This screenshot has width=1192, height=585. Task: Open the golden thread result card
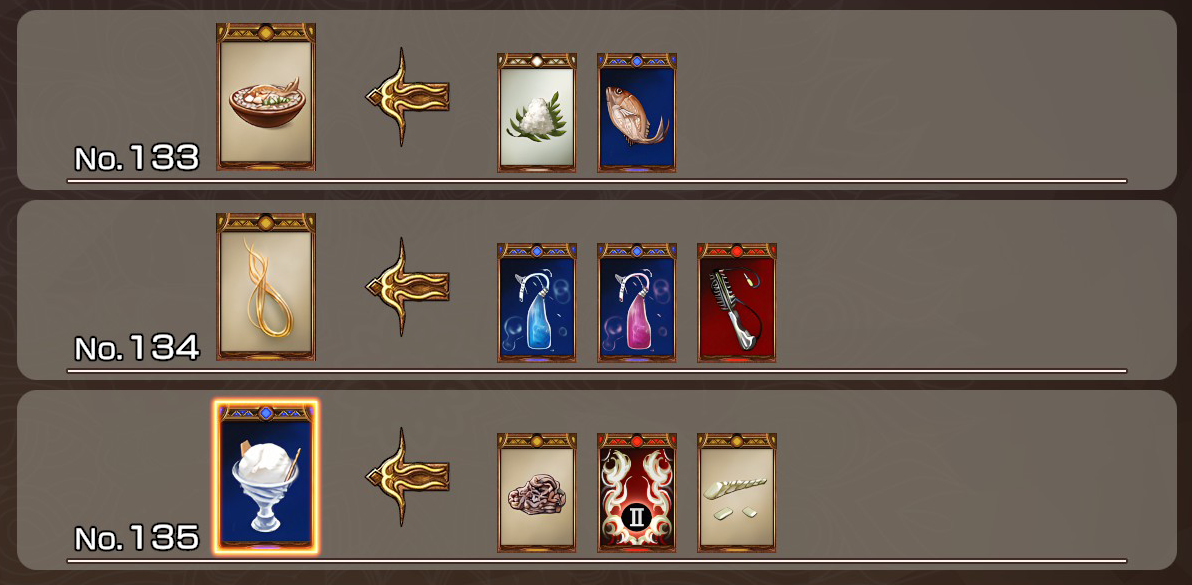click(x=266, y=286)
